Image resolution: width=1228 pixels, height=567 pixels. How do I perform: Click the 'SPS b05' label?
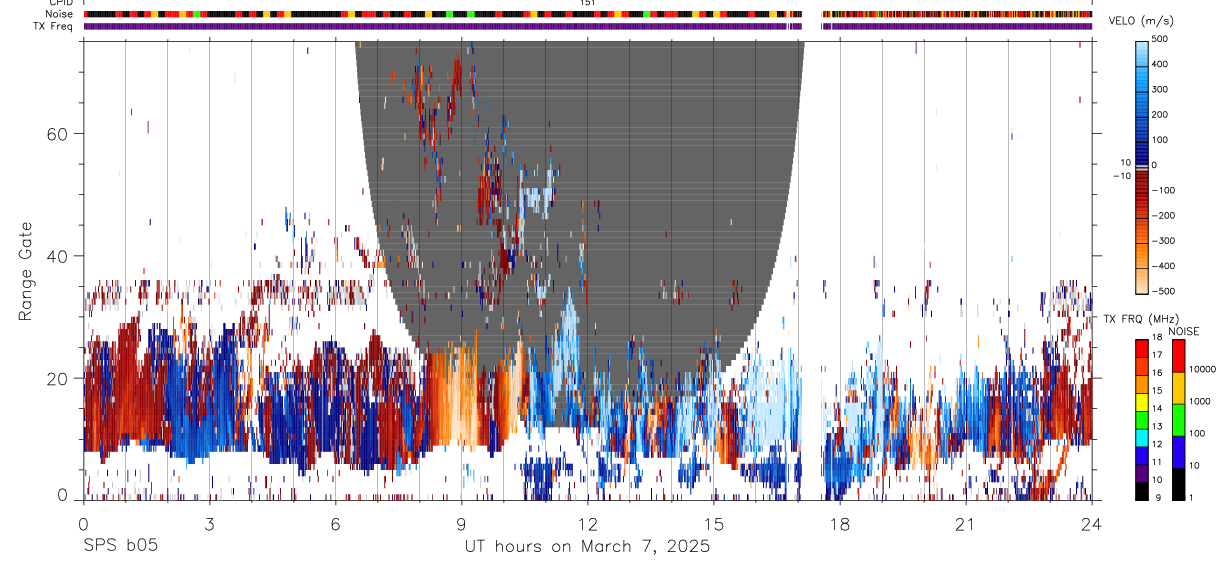(120, 546)
